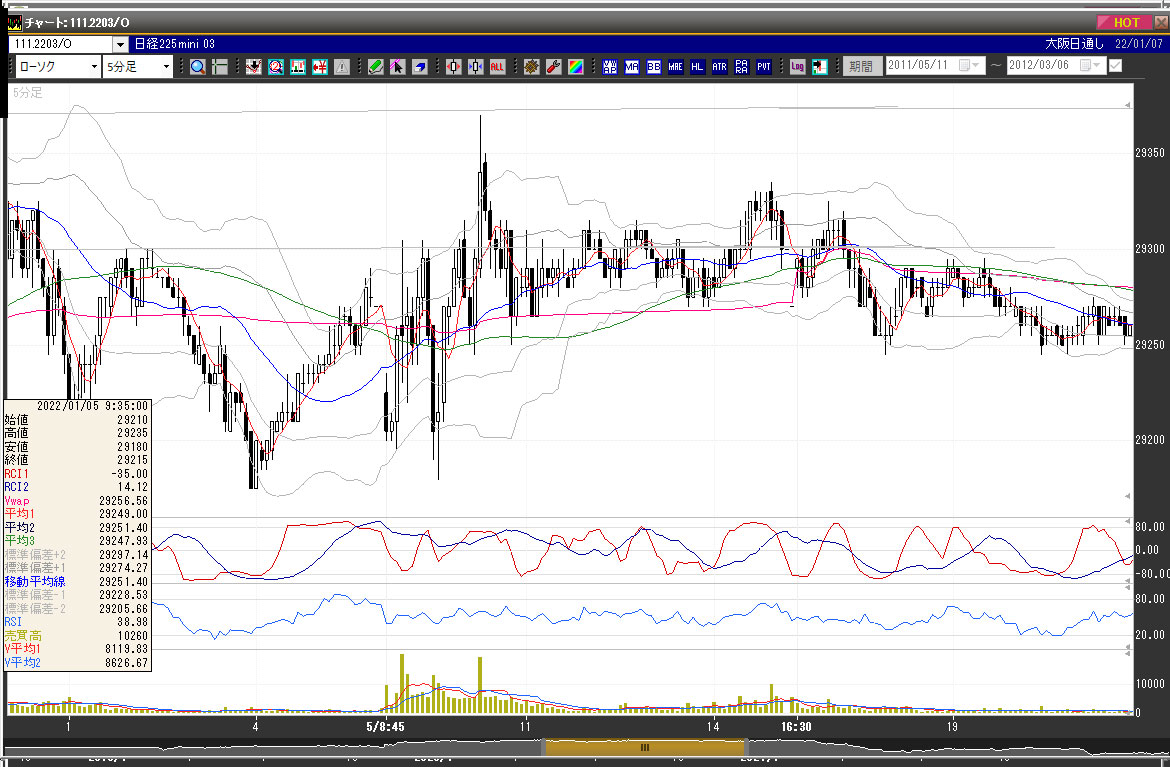Viewport: 1170px width, 767px height.
Task: Close the chart window
Action: [x=1161, y=22]
